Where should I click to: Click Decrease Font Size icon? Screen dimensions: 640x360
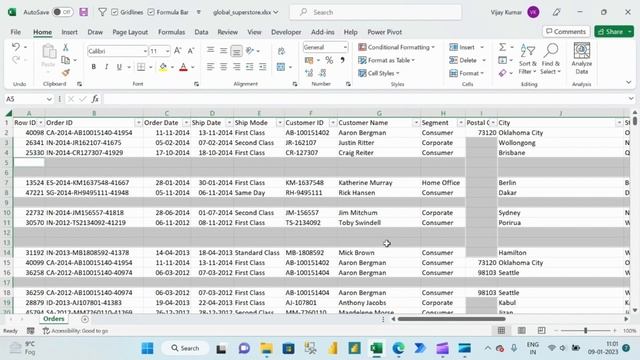(x=191, y=51)
